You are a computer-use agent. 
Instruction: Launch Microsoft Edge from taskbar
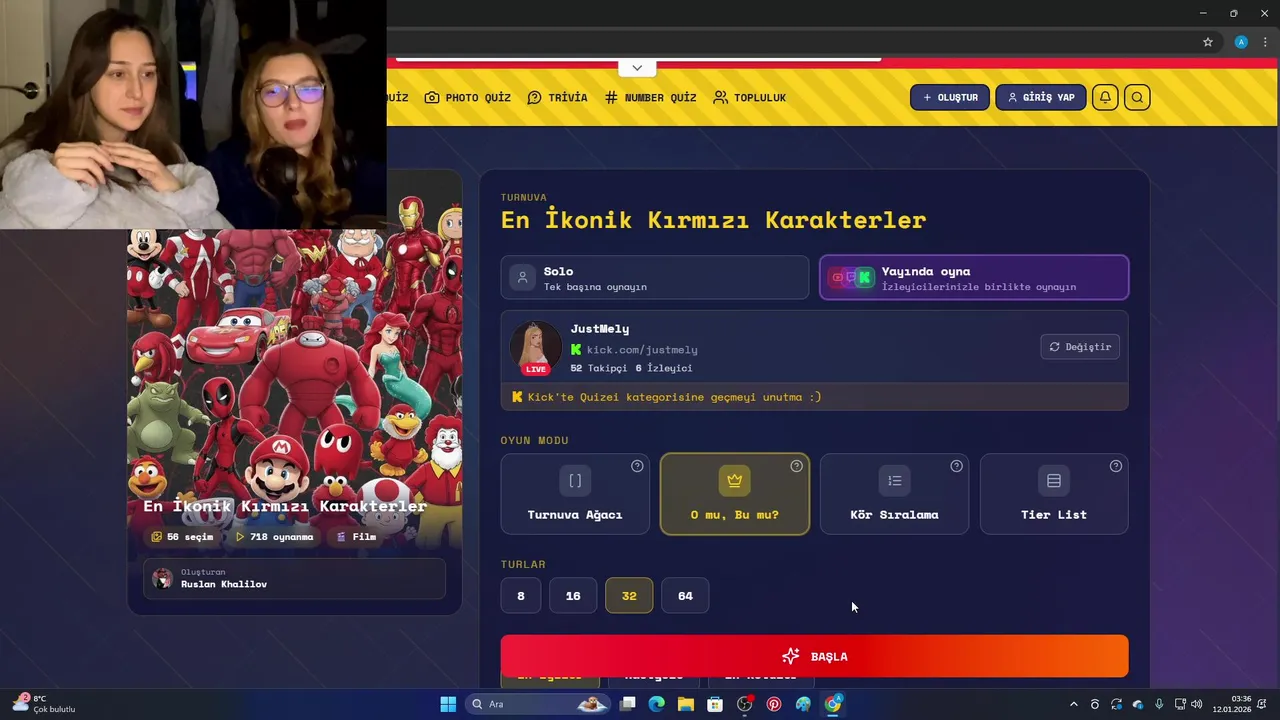coord(656,704)
